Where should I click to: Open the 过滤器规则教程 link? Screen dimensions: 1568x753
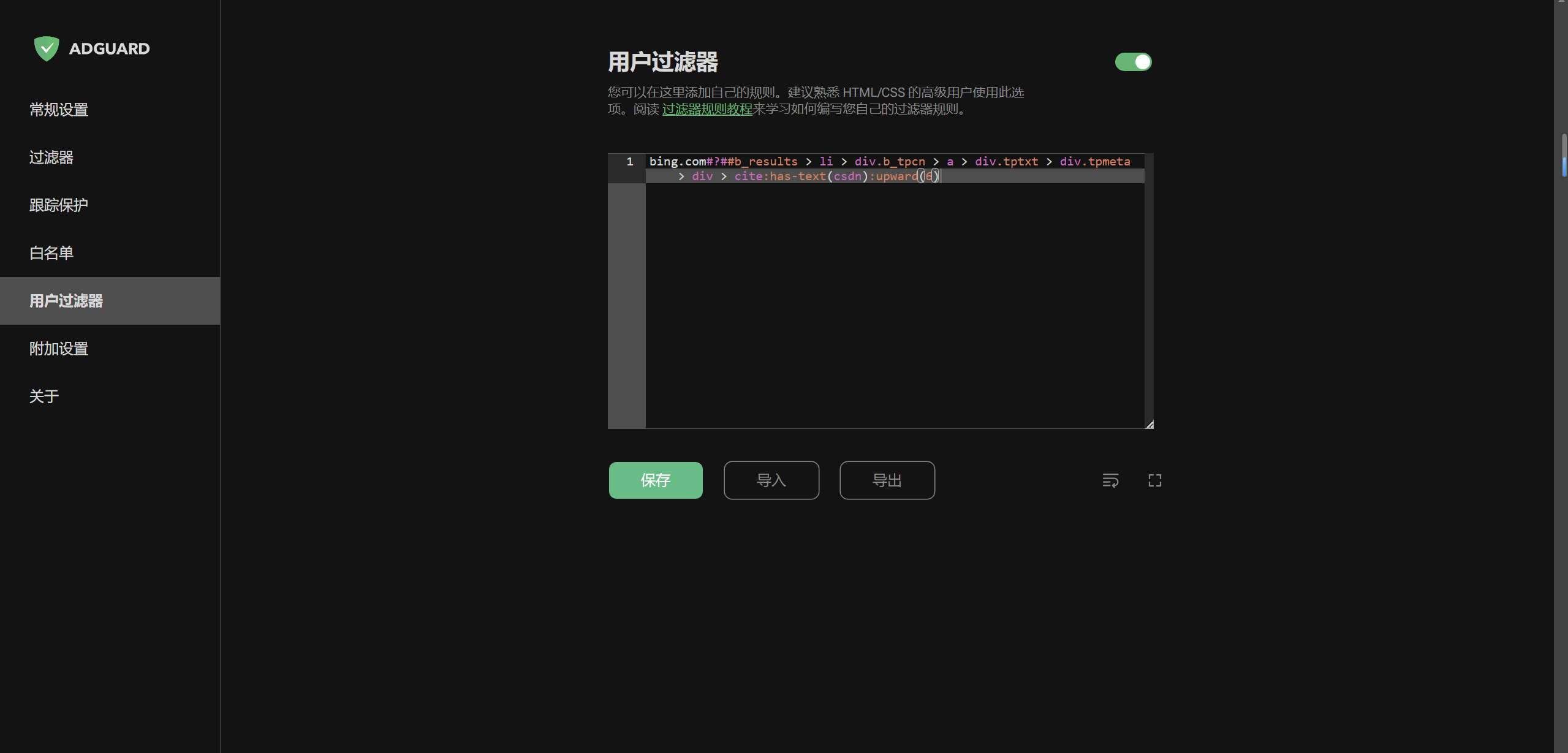(x=707, y=109)
